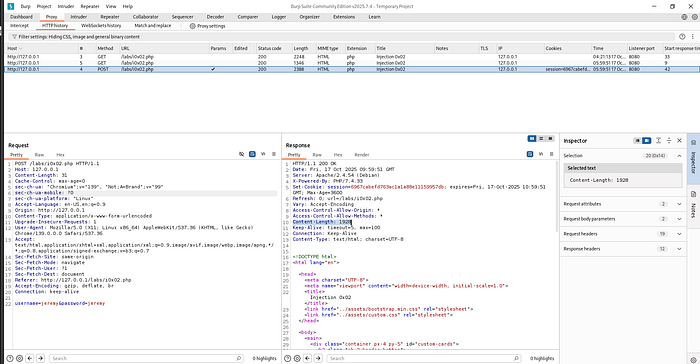Click the globe icon in the top right

pyautogui.click(x=684, y=17)
